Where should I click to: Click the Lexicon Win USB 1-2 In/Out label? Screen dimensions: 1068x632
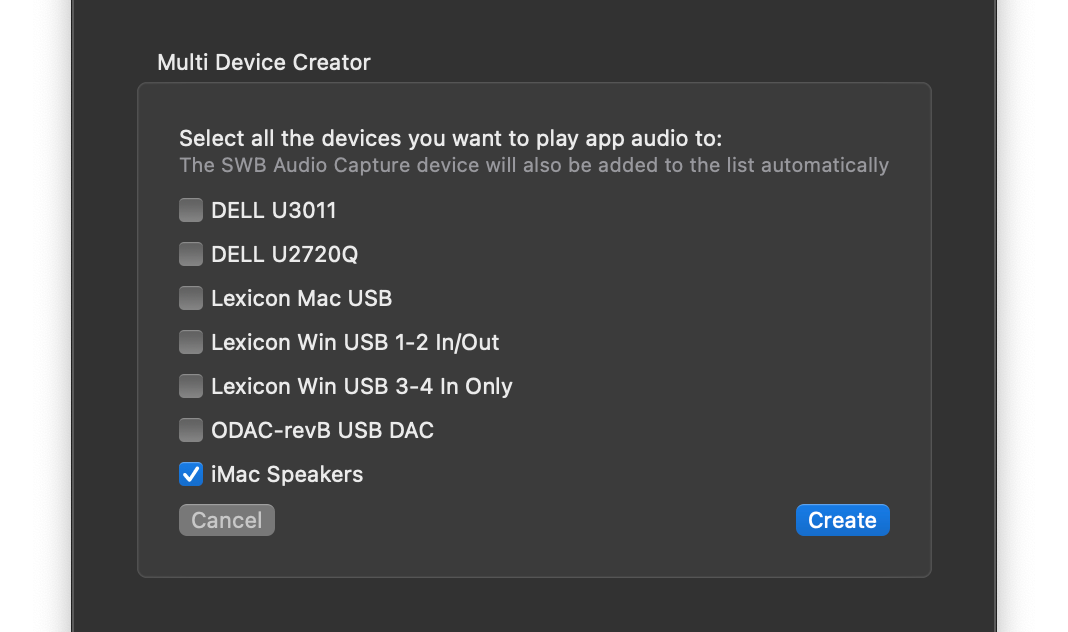coord(355,342)
